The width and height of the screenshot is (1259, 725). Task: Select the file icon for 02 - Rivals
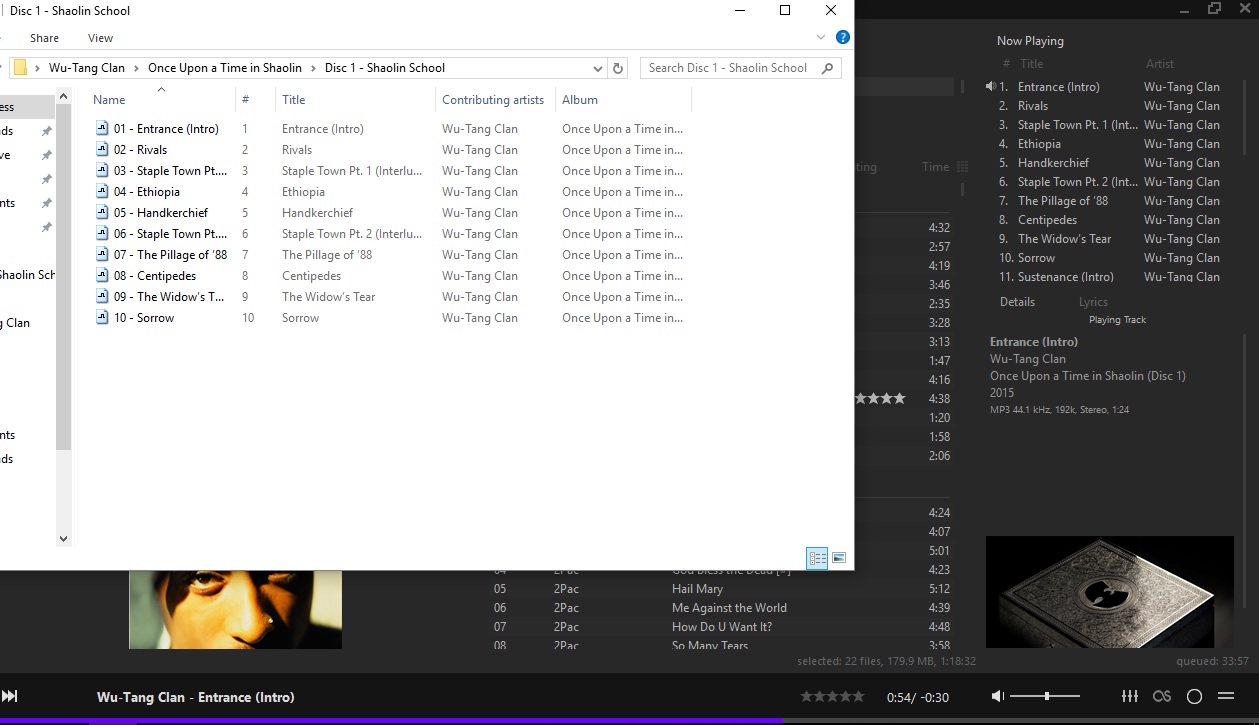pyautogui.click(x=102, y=149)
